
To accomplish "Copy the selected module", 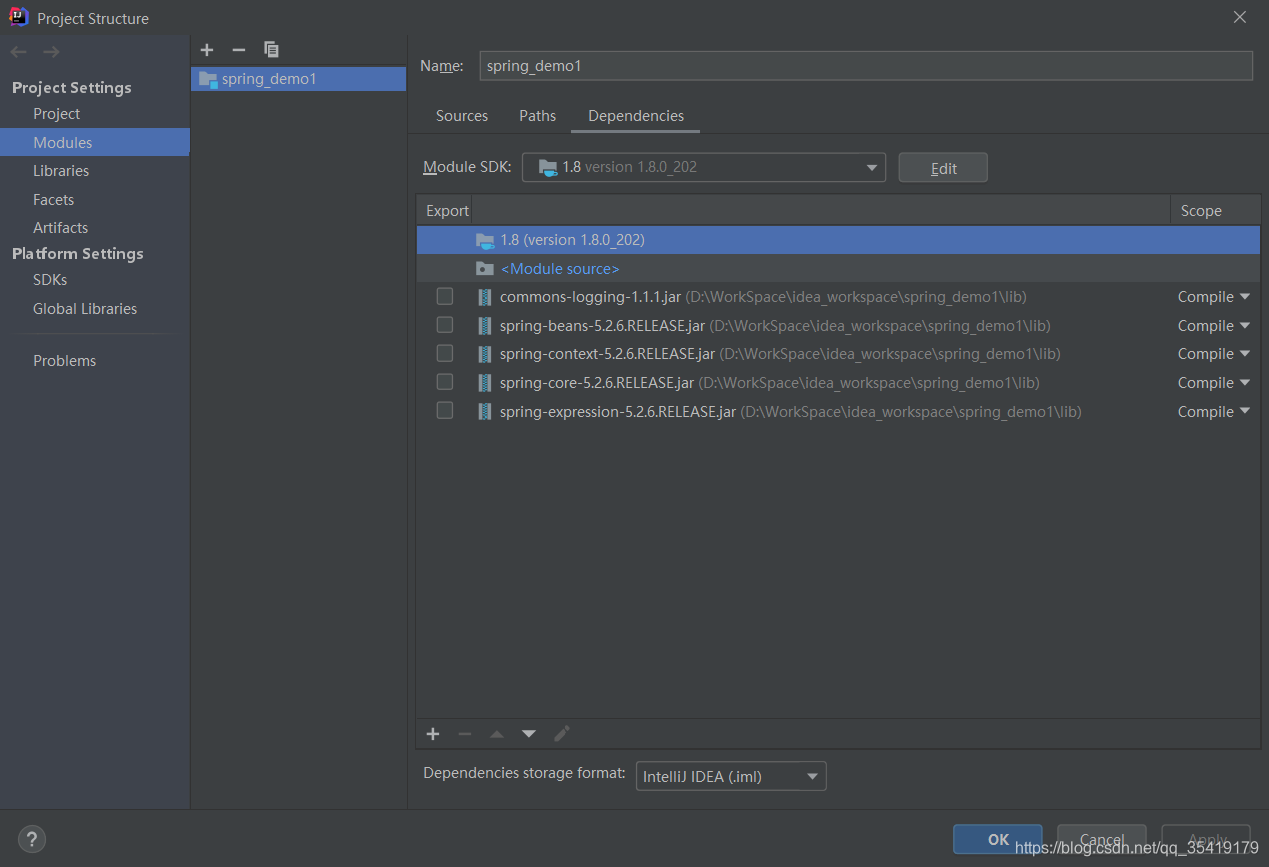I will pos(271,49).
